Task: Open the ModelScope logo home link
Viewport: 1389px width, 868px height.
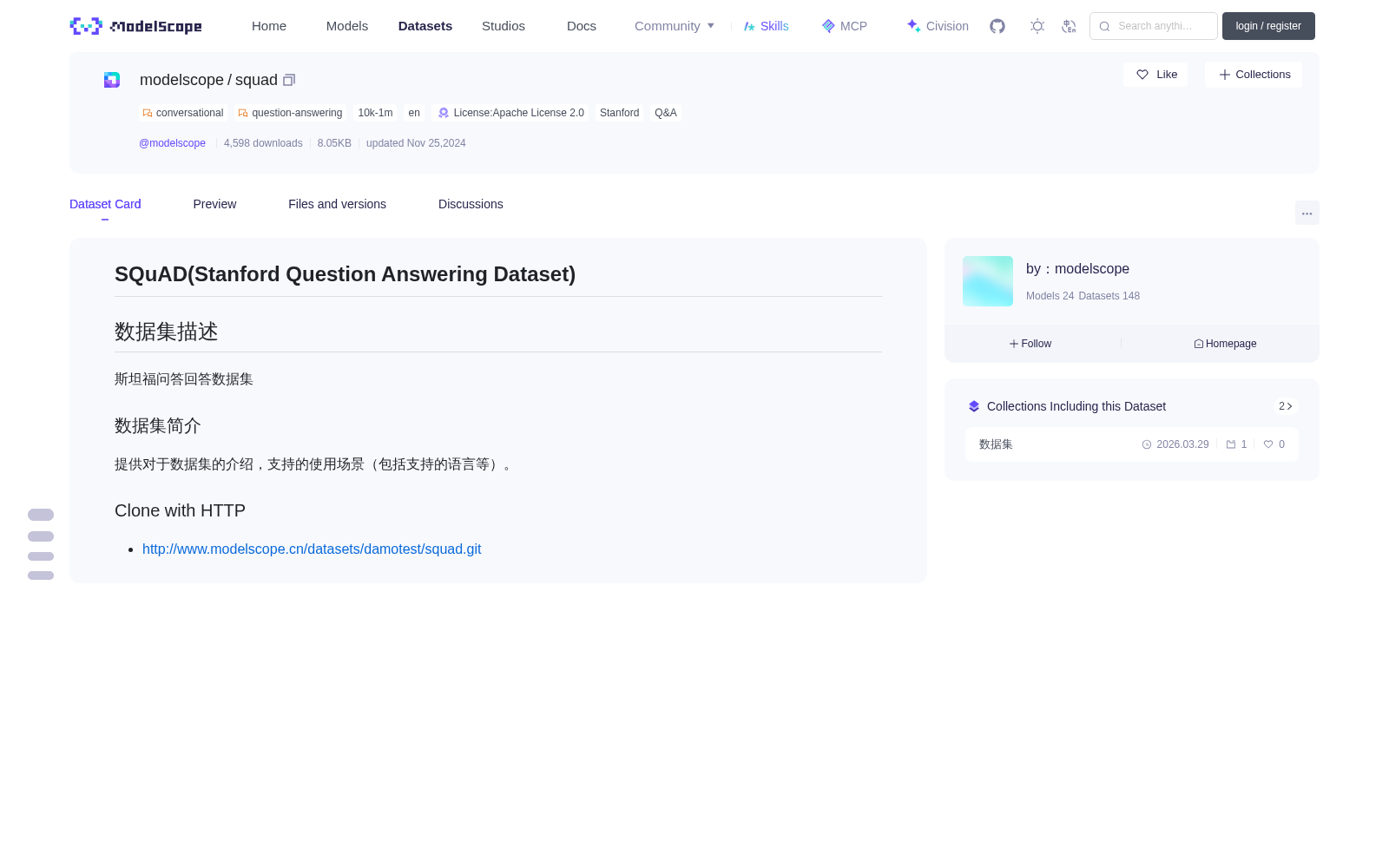Action: 135,26
